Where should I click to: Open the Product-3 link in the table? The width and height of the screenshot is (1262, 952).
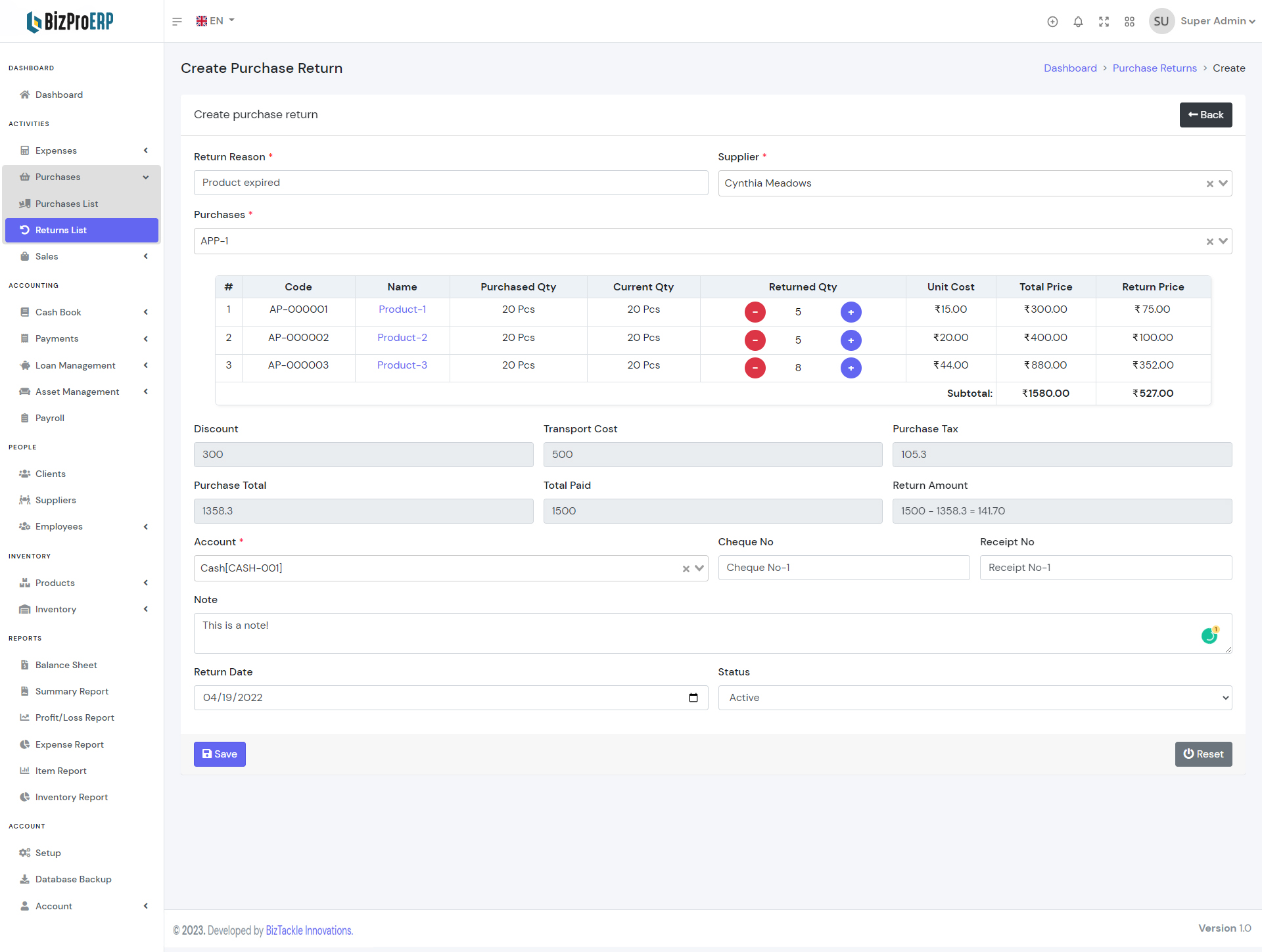click(x=402, y=365)
